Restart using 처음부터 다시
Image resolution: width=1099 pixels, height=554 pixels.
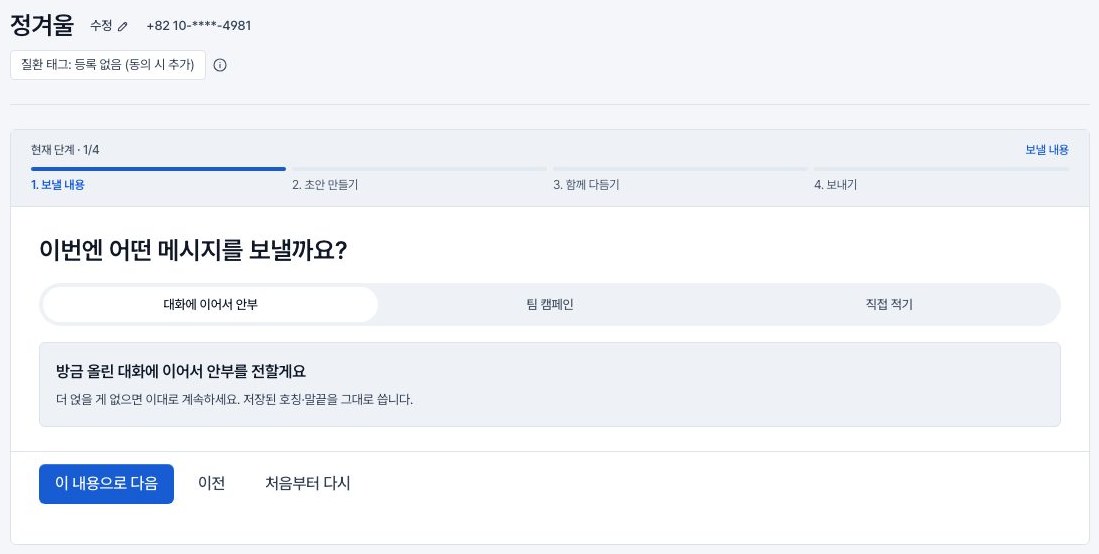pos(308,484)
